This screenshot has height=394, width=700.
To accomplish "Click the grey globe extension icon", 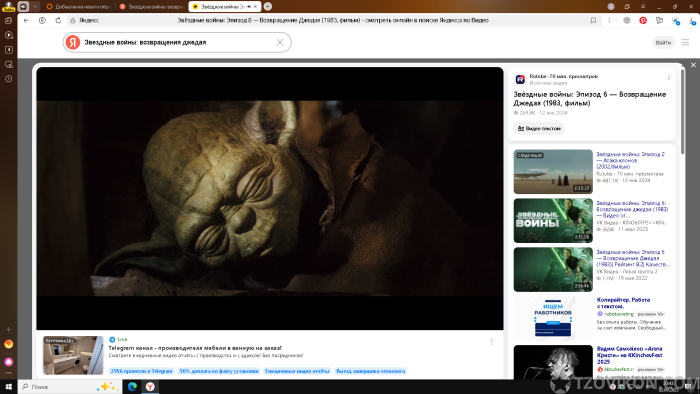I will tap(627, 21).
